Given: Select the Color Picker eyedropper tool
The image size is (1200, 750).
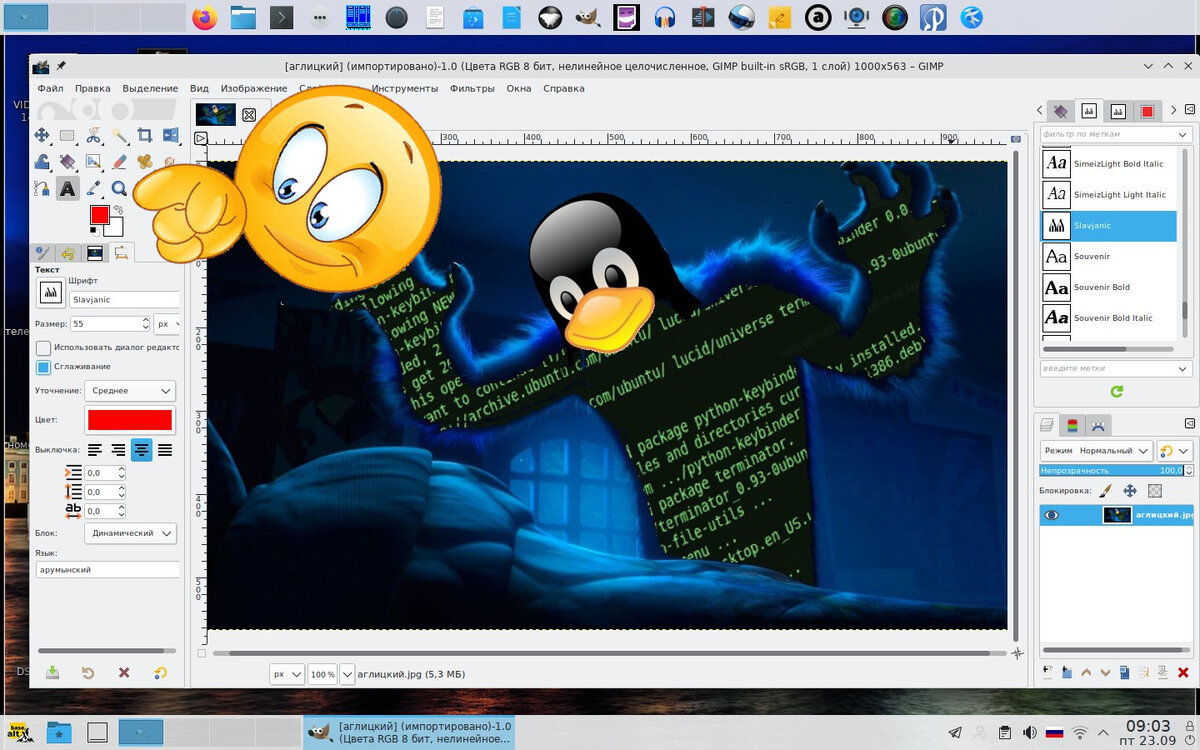Looking at the screenshot, I should [x=94, y=187].
